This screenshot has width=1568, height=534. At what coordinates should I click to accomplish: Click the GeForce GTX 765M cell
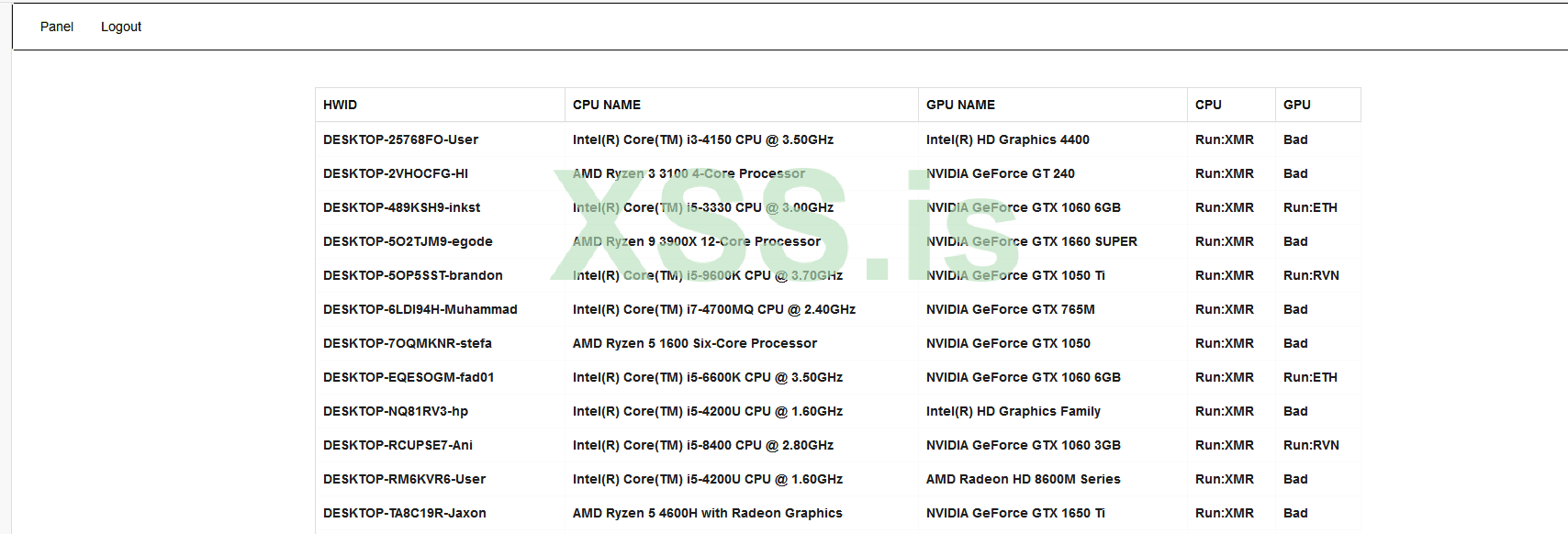click(x=1011, y=309)
